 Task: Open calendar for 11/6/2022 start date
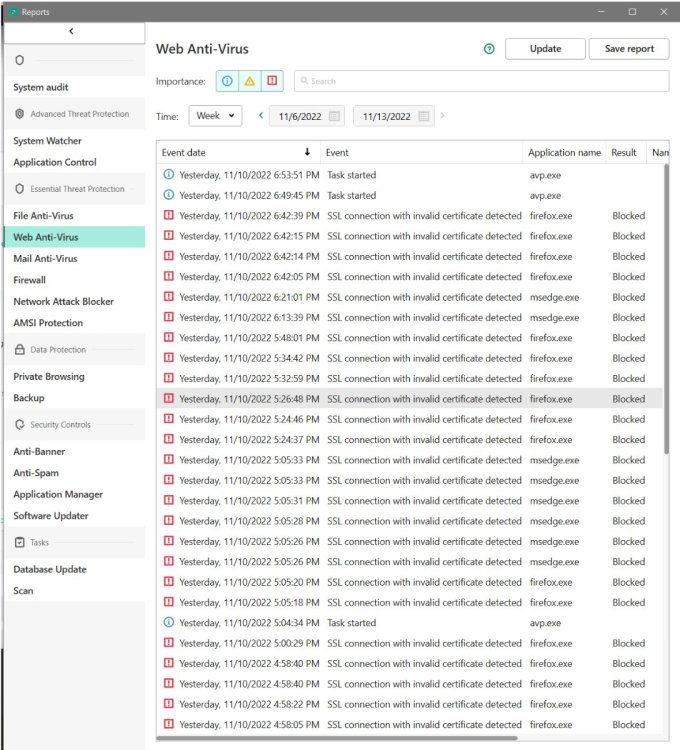click(x=334, y=116)
